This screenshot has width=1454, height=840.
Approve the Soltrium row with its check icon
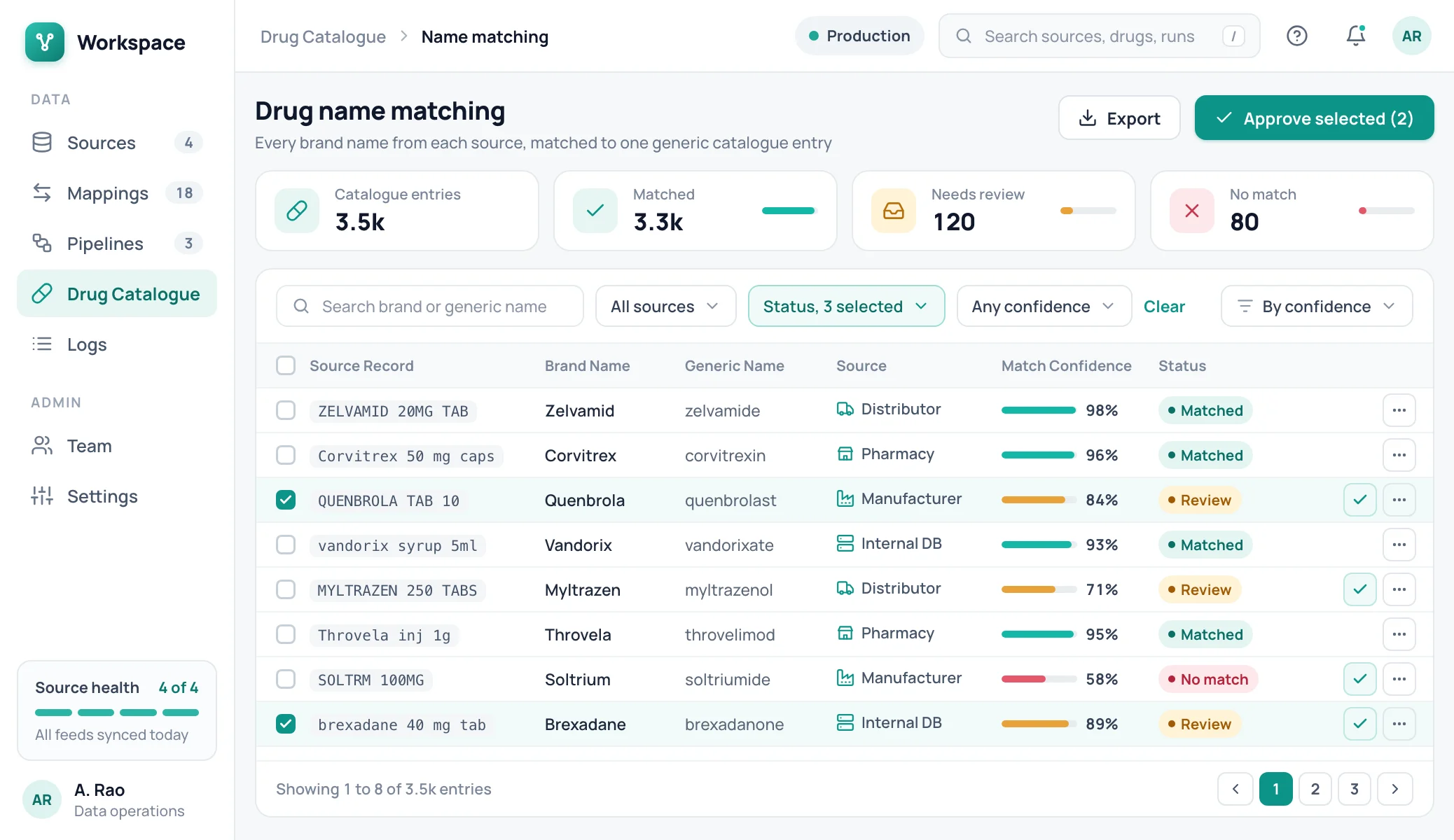1360,679
